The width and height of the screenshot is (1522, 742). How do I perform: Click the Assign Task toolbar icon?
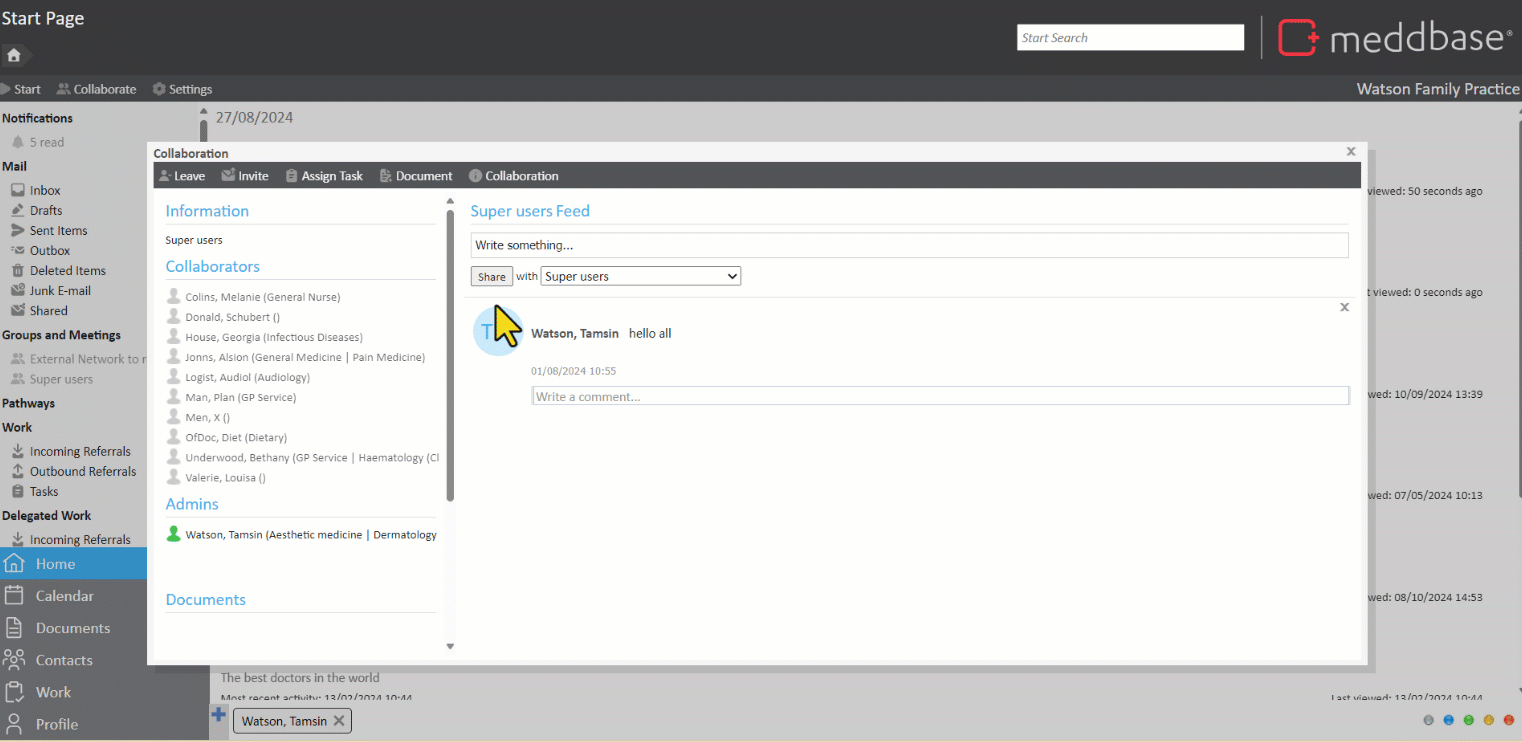pyautogui.click(x=292, y=176)
